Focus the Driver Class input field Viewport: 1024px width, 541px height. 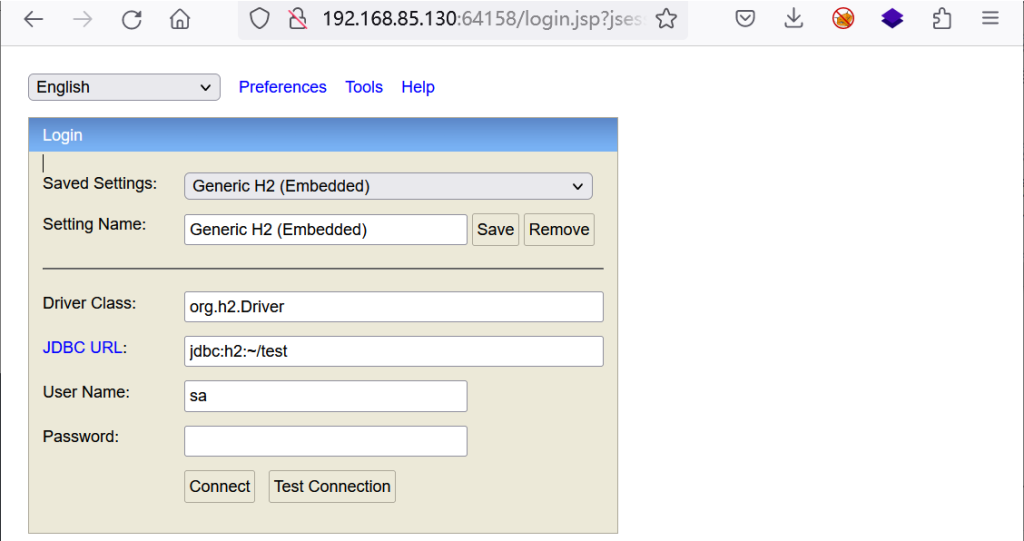tap(394, 306)
